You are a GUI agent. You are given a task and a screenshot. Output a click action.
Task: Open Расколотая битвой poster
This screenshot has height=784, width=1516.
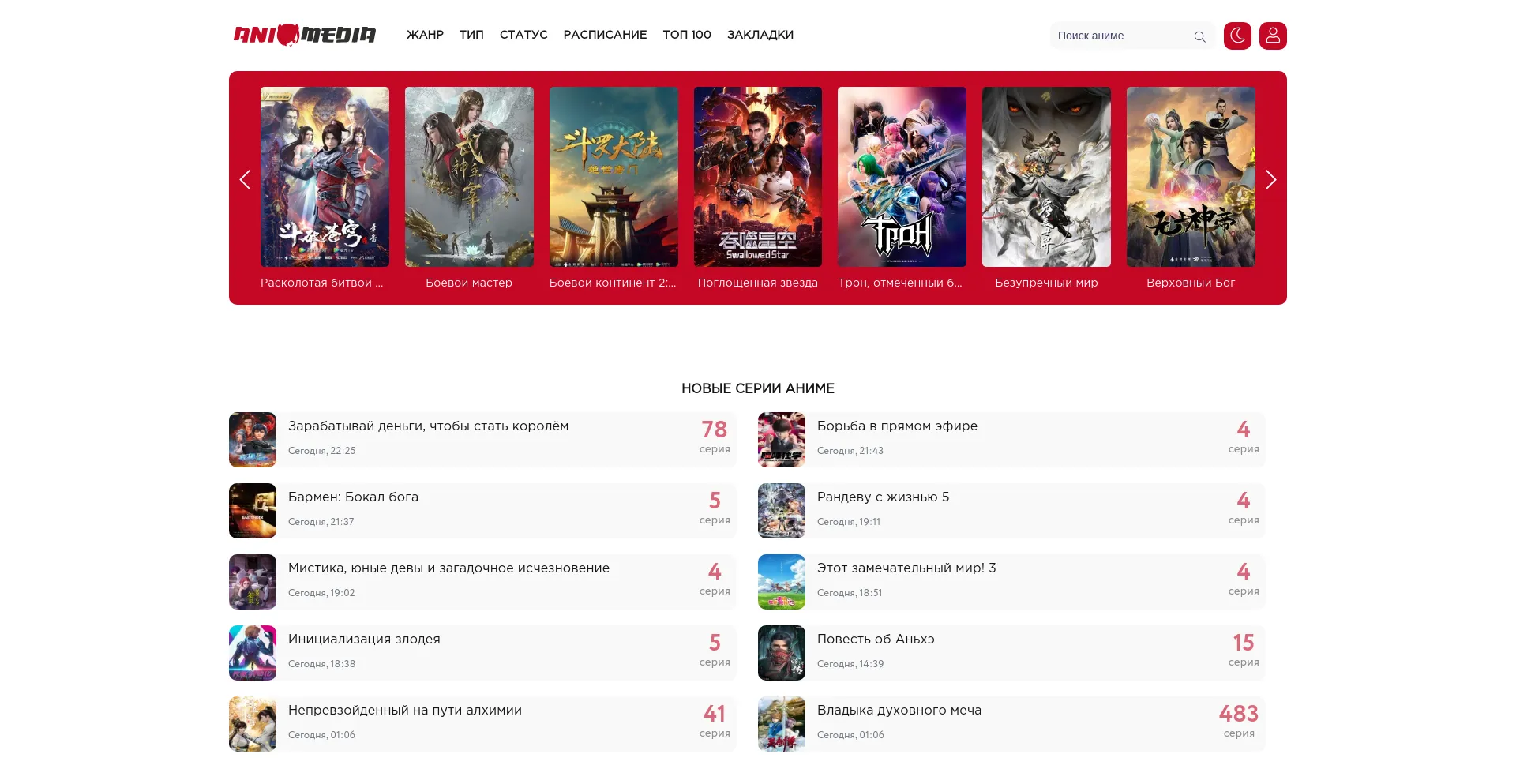[x=325, y=177]
